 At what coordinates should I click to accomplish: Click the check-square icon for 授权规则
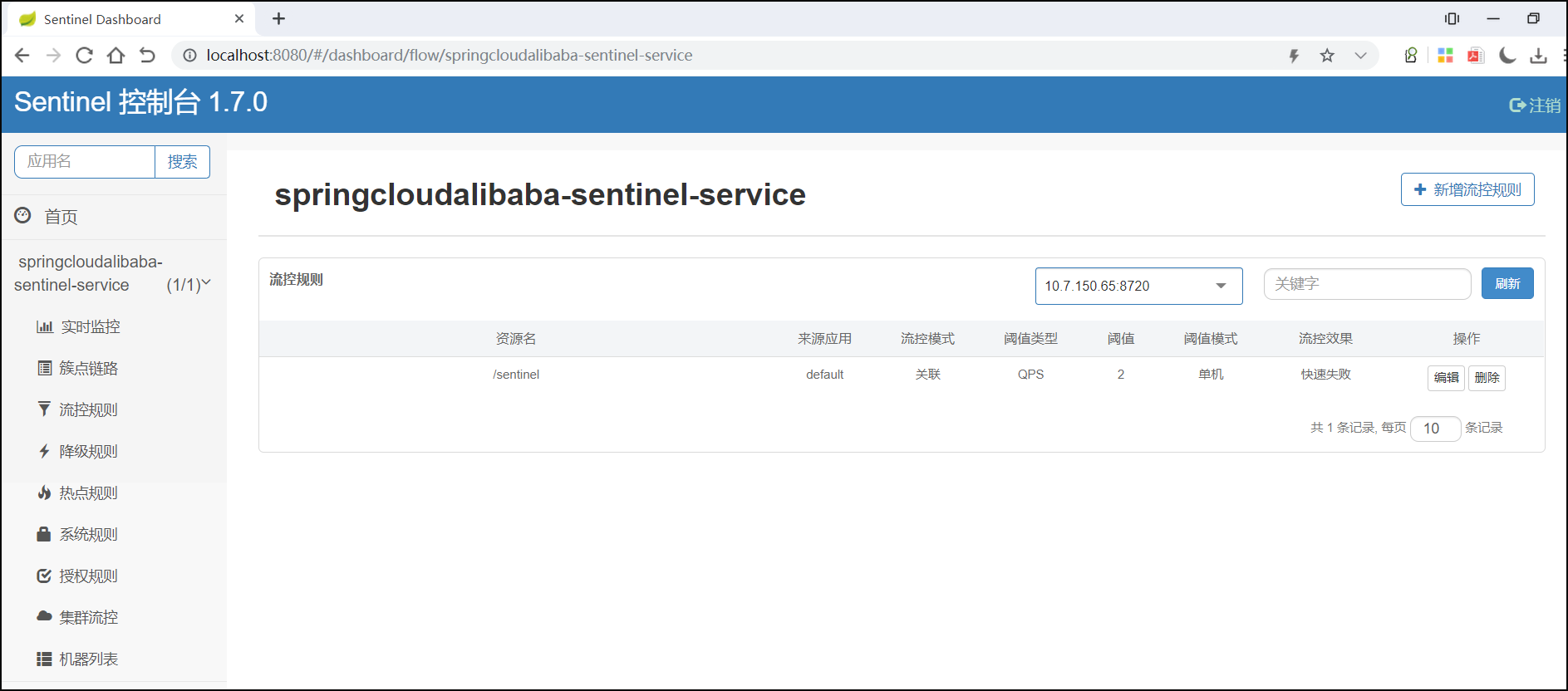(x=45, y=576)
